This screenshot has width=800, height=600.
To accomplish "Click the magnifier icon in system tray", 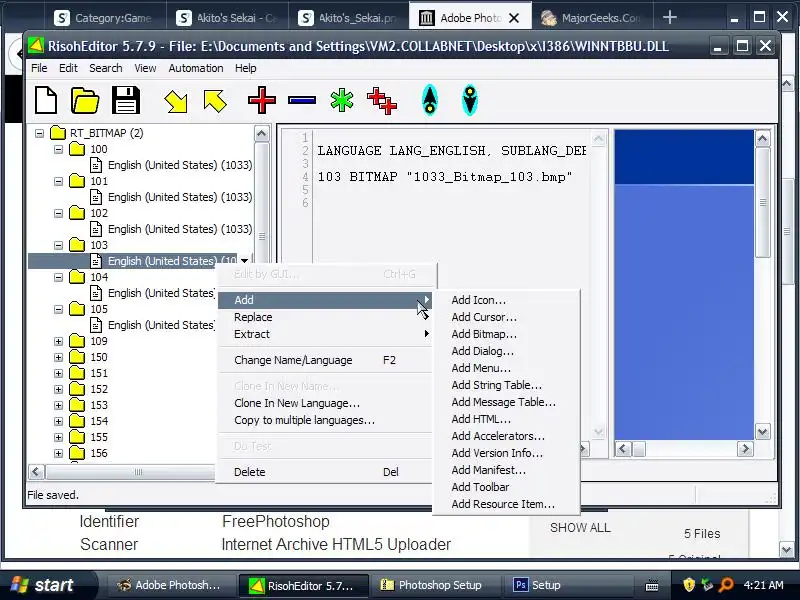I will (x=726, y=585).
